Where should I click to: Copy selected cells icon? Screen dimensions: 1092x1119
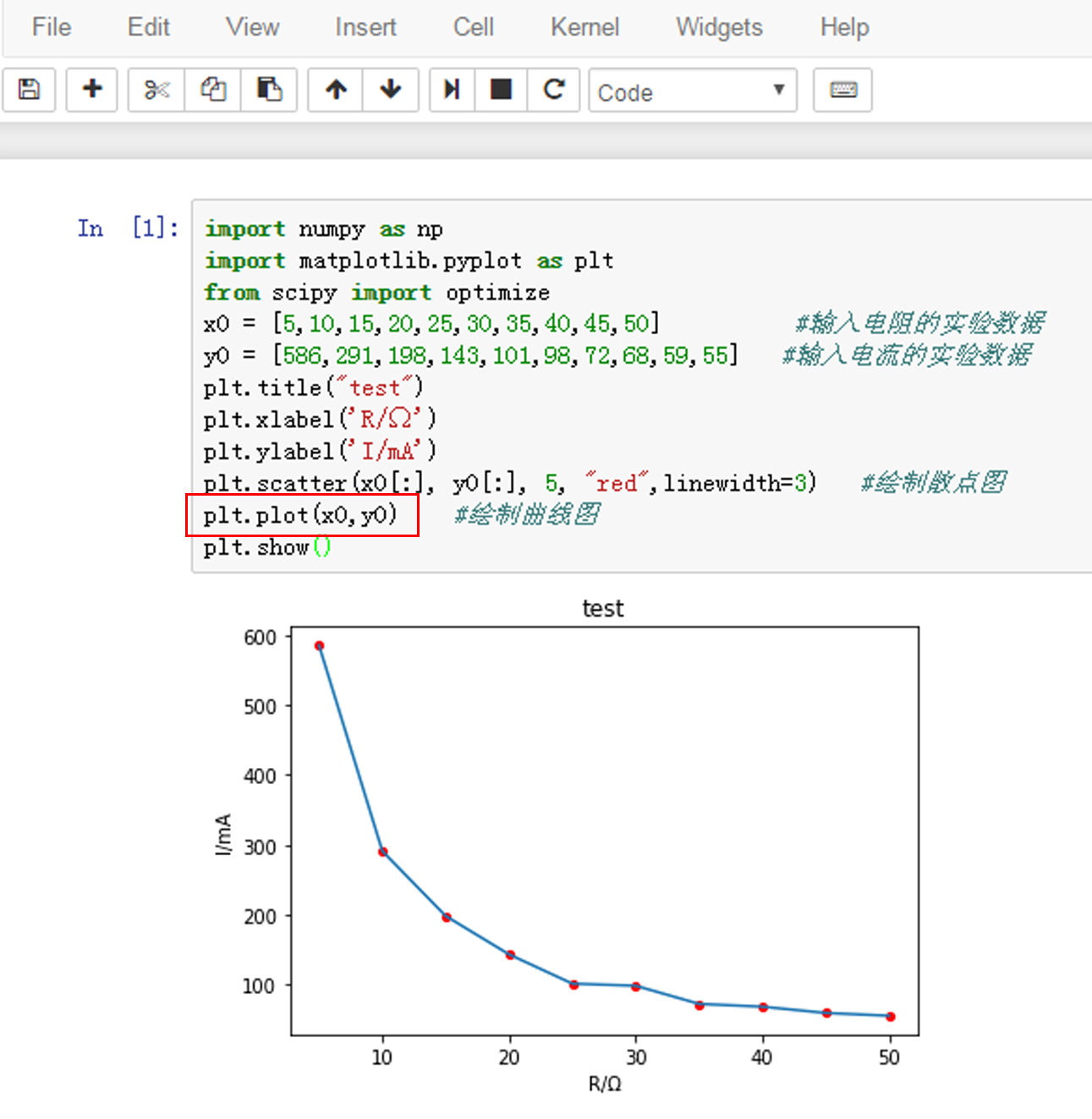(213, 90)
